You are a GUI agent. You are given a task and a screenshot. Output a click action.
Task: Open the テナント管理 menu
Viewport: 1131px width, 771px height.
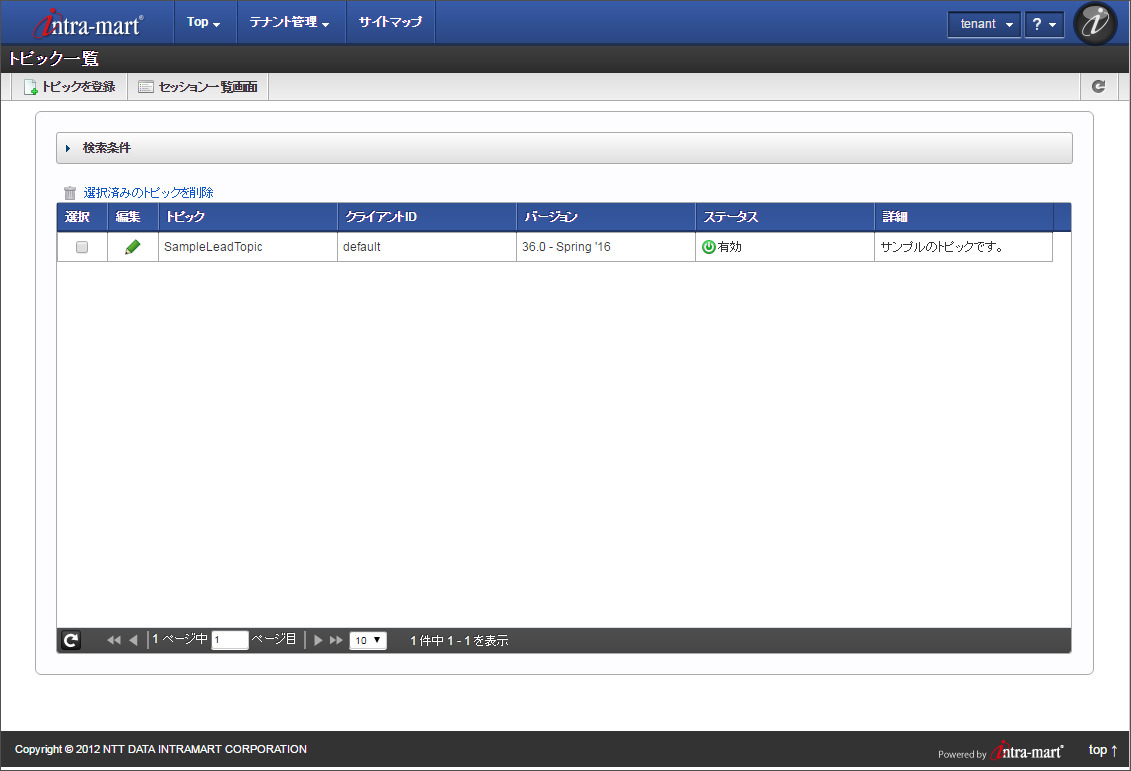(x=290, y=22)
